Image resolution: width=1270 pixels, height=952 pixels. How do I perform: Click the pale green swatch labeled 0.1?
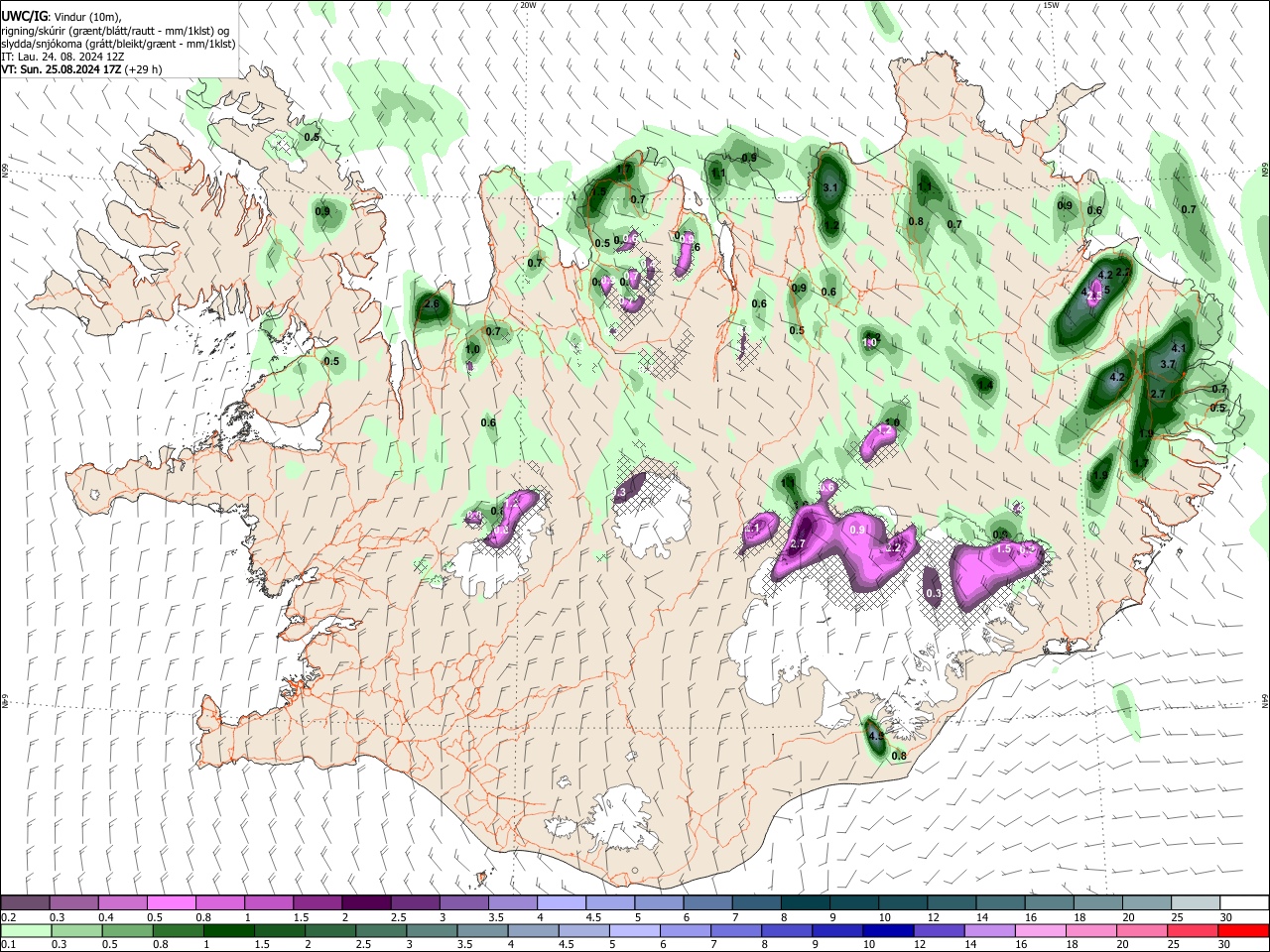25,931
